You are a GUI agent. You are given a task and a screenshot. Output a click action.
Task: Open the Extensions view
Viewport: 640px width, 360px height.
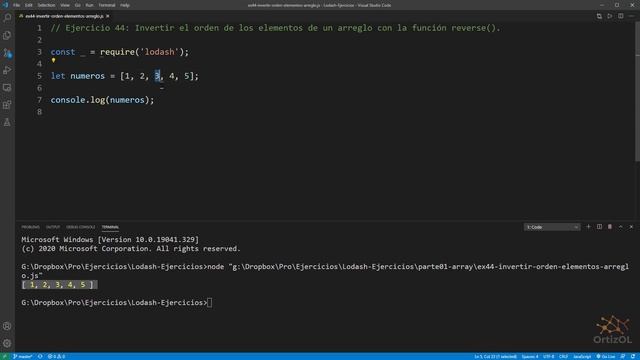point(7,105)
